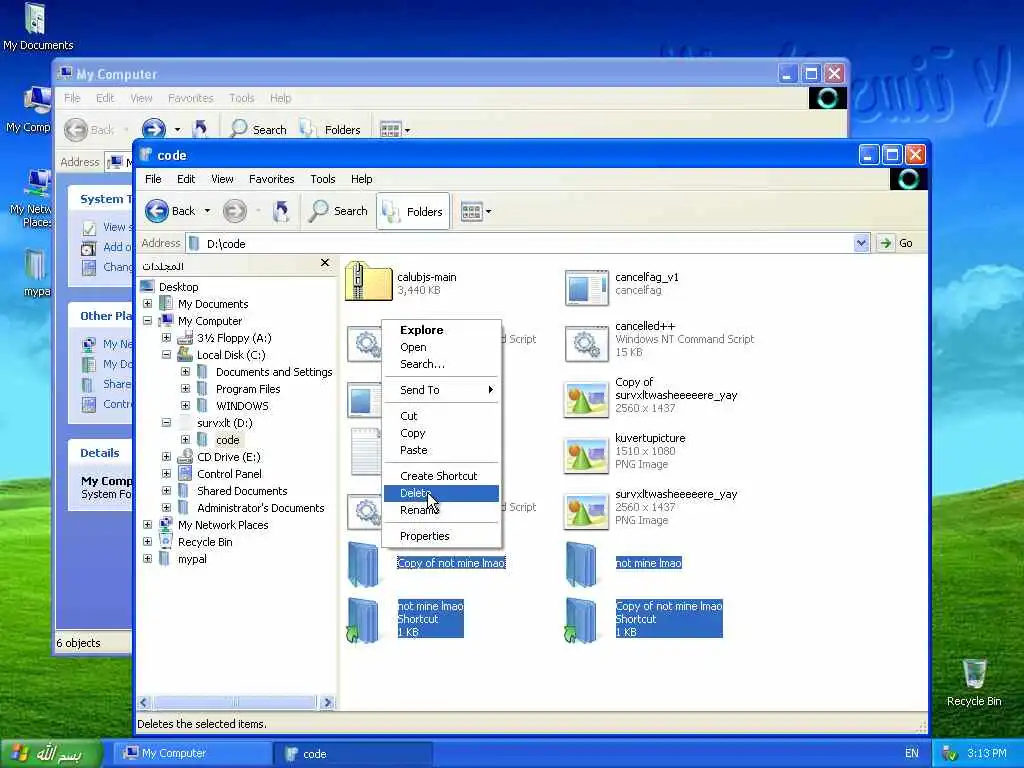Collapse the survxlt (D:) tree node
The height and width of the screenshot is (768, 1024).
point(167,423)
